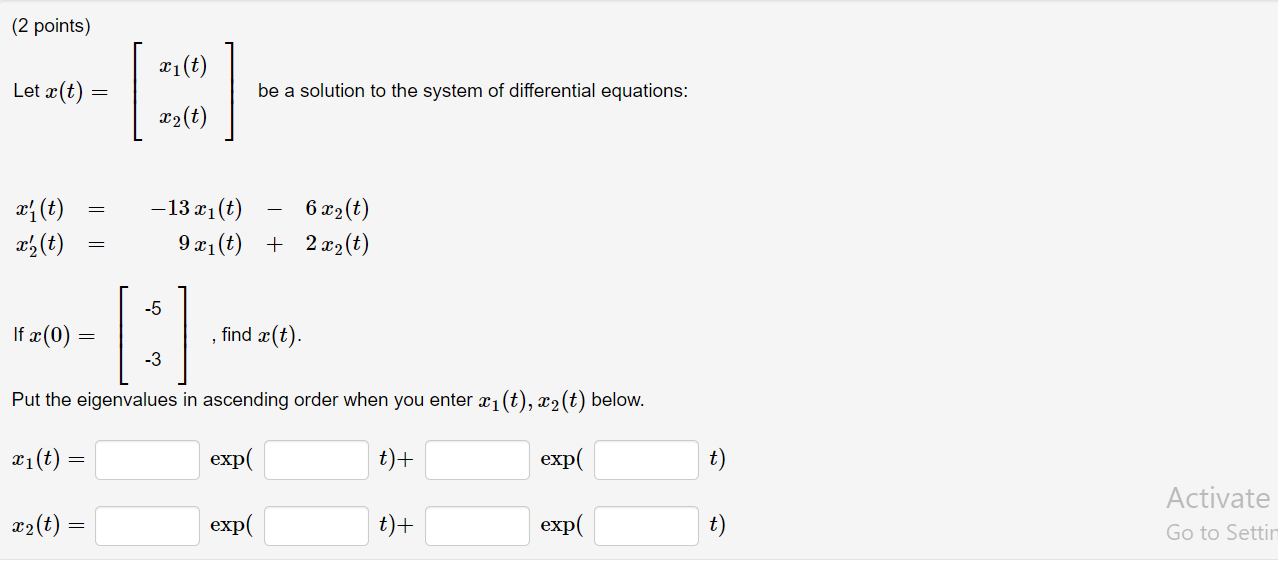Screen dimensions: 1278x563
Task: Click the "Put the eigenvalues in ascending order" text
Action: point(240,400)
